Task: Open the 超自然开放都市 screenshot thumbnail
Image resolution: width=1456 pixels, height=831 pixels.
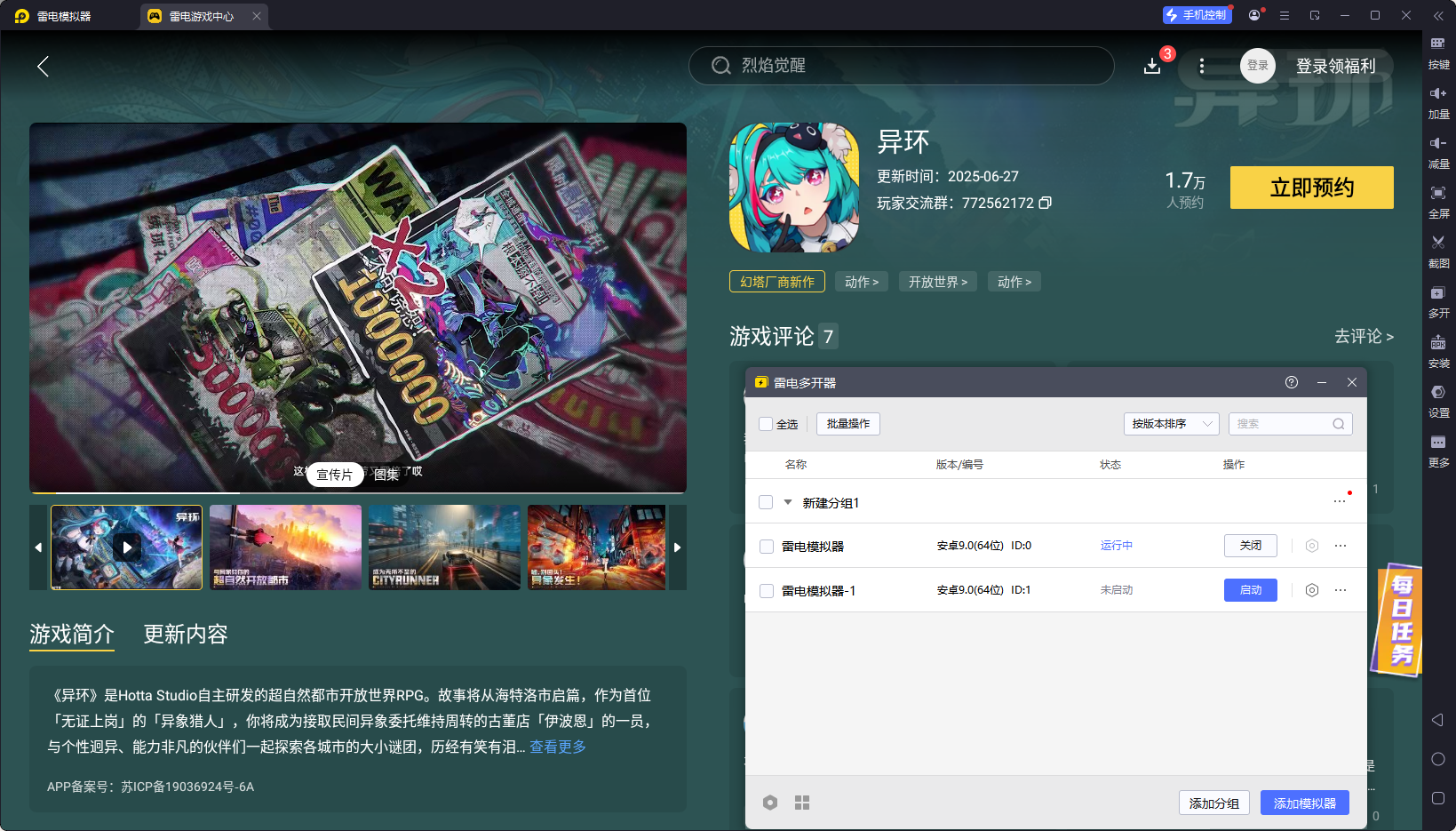Action: pos(286,547)
